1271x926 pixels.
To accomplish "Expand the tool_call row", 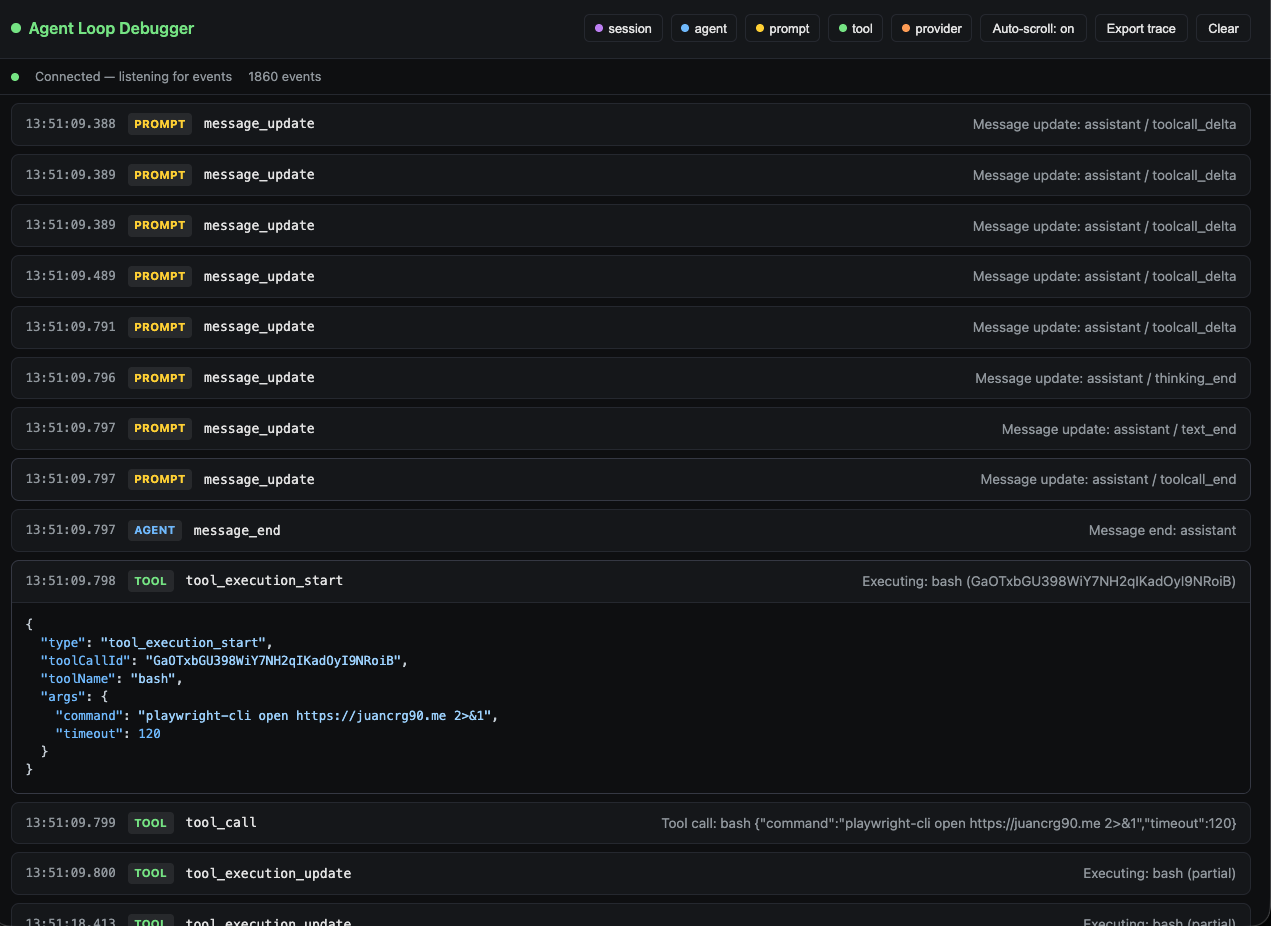I will [x=631, y=823].
